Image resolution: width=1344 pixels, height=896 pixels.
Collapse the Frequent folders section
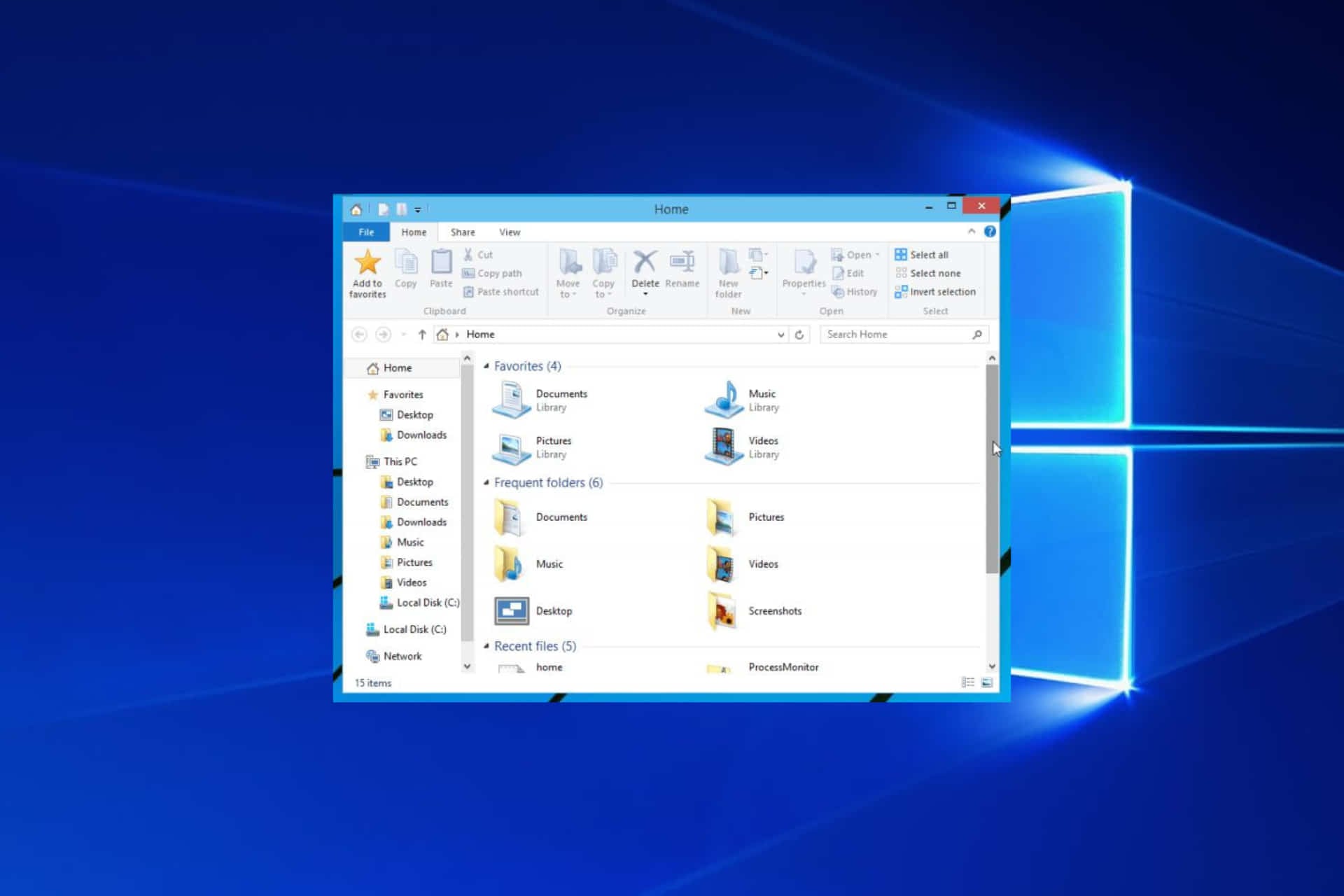pos(486,482)
